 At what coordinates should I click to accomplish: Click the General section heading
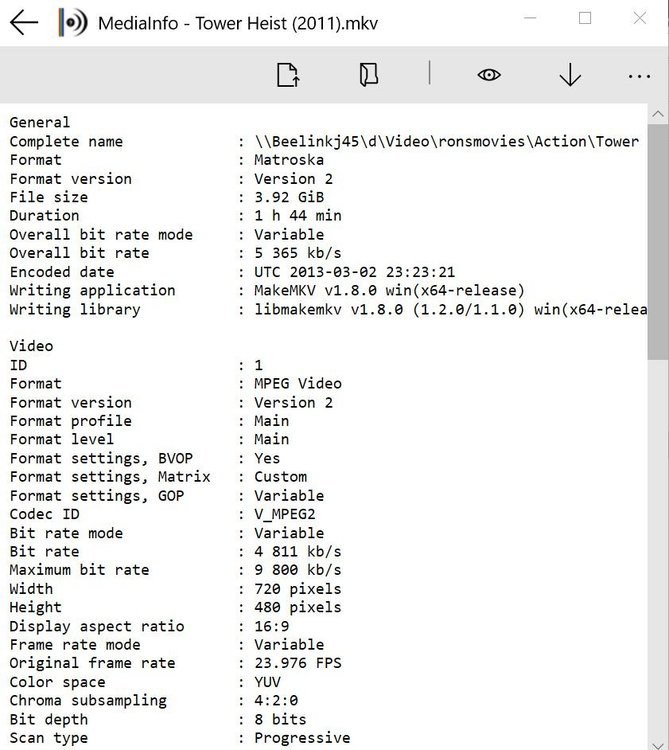coord(40,122)
